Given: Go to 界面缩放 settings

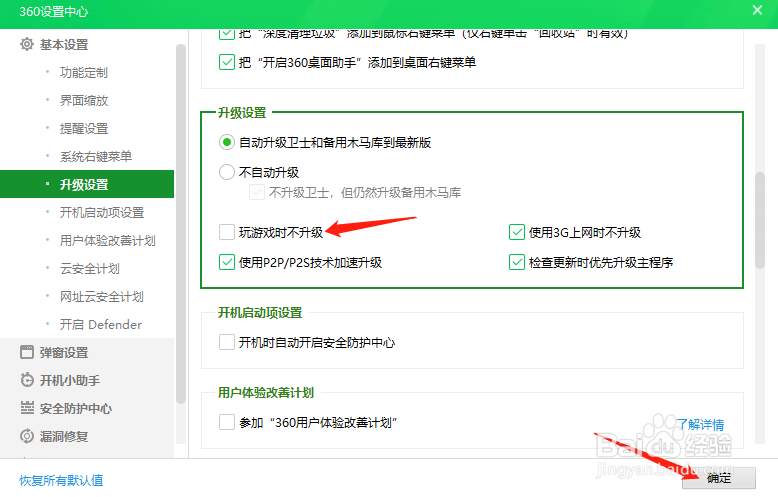Looking at the screenshot, I should point(84,100).
